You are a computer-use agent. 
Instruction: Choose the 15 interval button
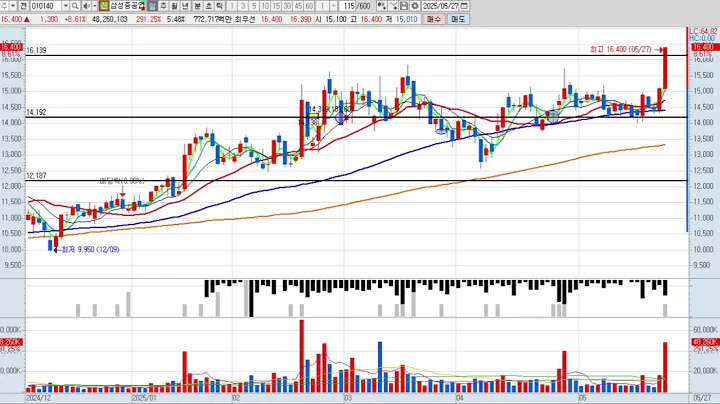coord(276,6)
